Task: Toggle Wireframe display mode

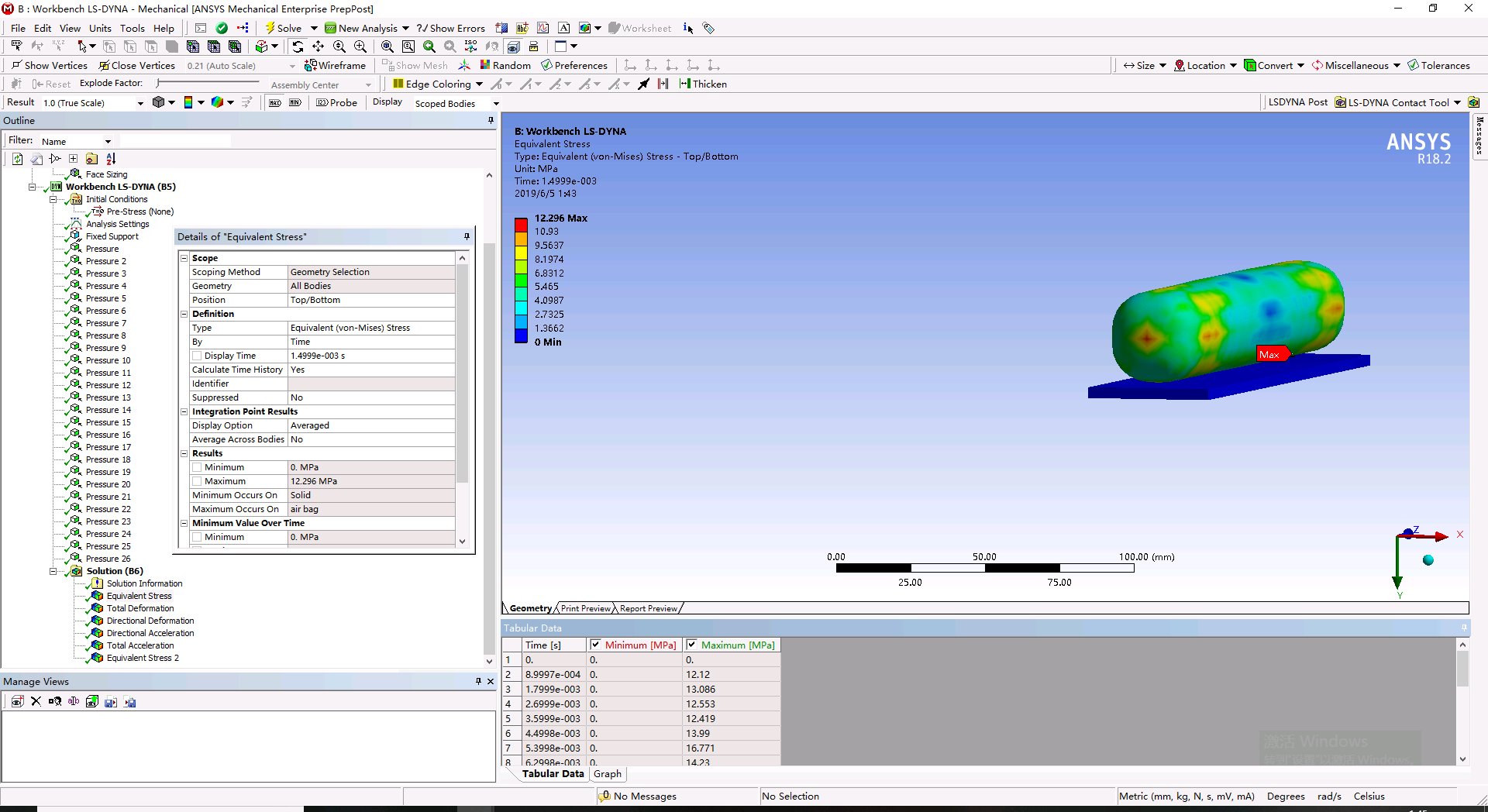Action: coord(335,66)
